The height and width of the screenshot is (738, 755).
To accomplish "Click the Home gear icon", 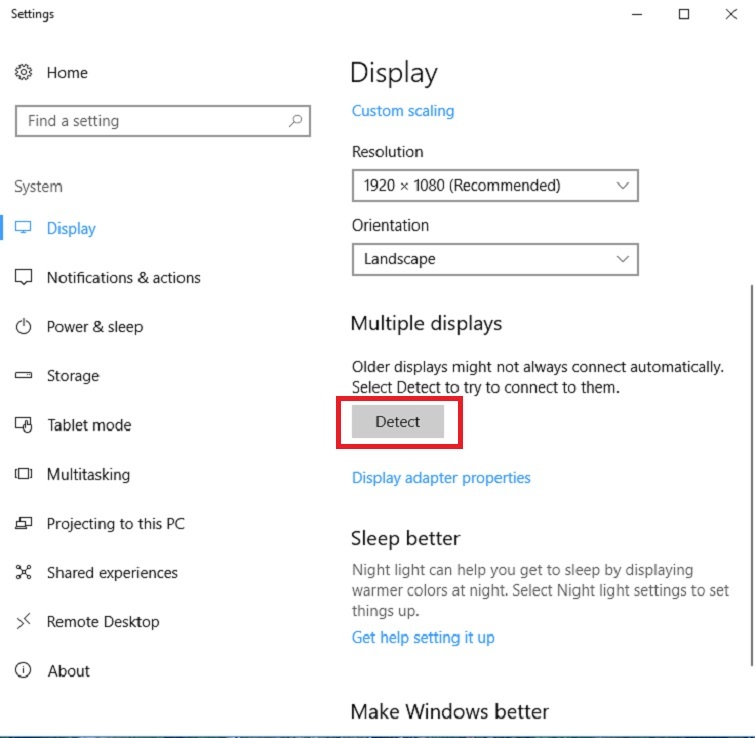I will [24, 73].
